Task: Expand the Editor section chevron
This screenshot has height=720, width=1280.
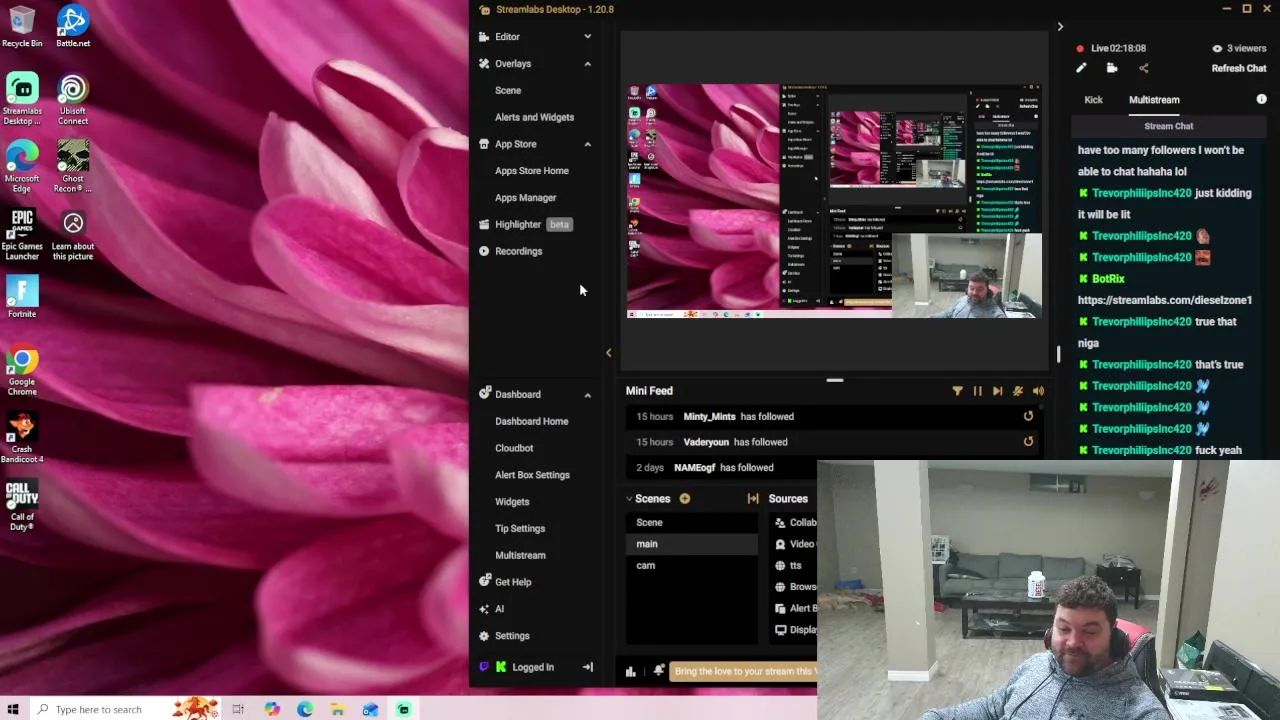Action: pos(587,37)
